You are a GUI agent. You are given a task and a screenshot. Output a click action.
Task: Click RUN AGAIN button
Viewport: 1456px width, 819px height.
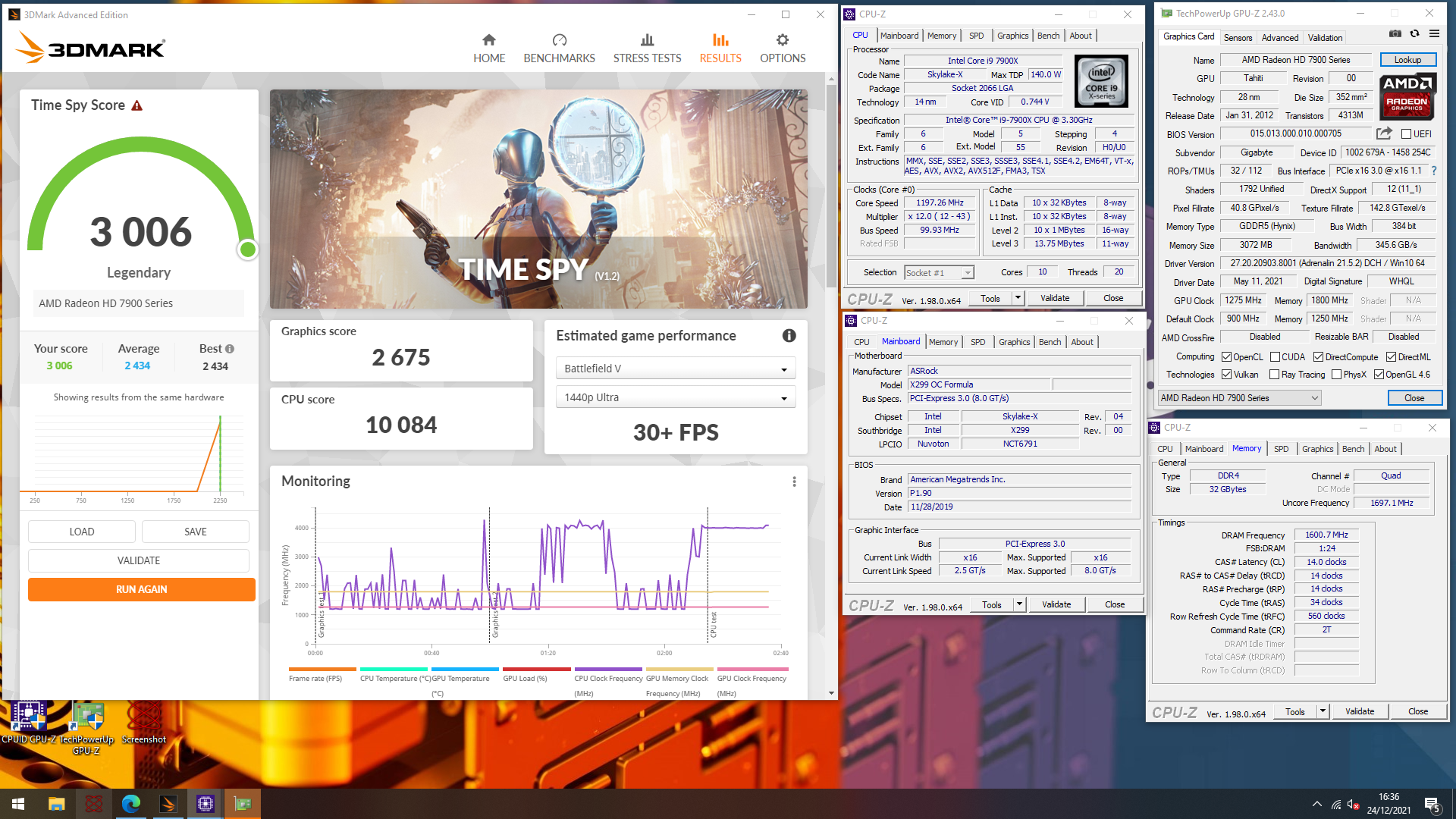[142, 589]
